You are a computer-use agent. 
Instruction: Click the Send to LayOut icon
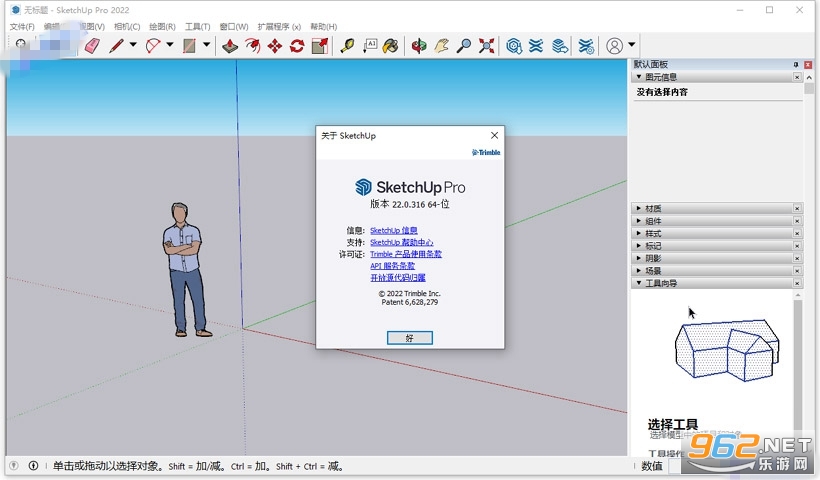tap(560, 46)
